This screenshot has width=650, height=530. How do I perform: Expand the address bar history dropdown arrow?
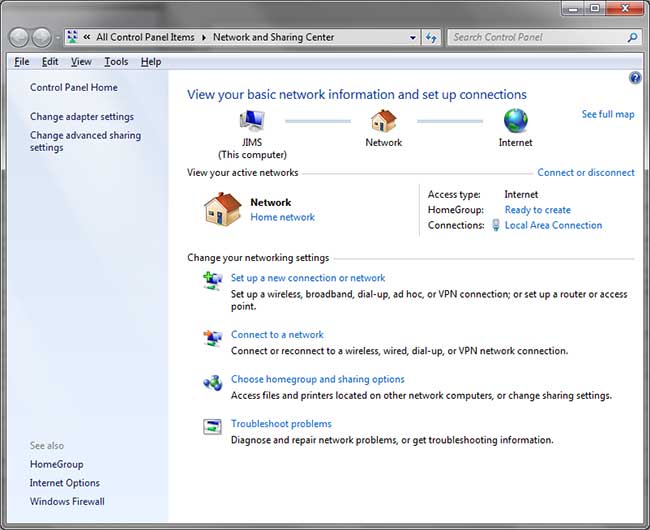tap(412, 38)
